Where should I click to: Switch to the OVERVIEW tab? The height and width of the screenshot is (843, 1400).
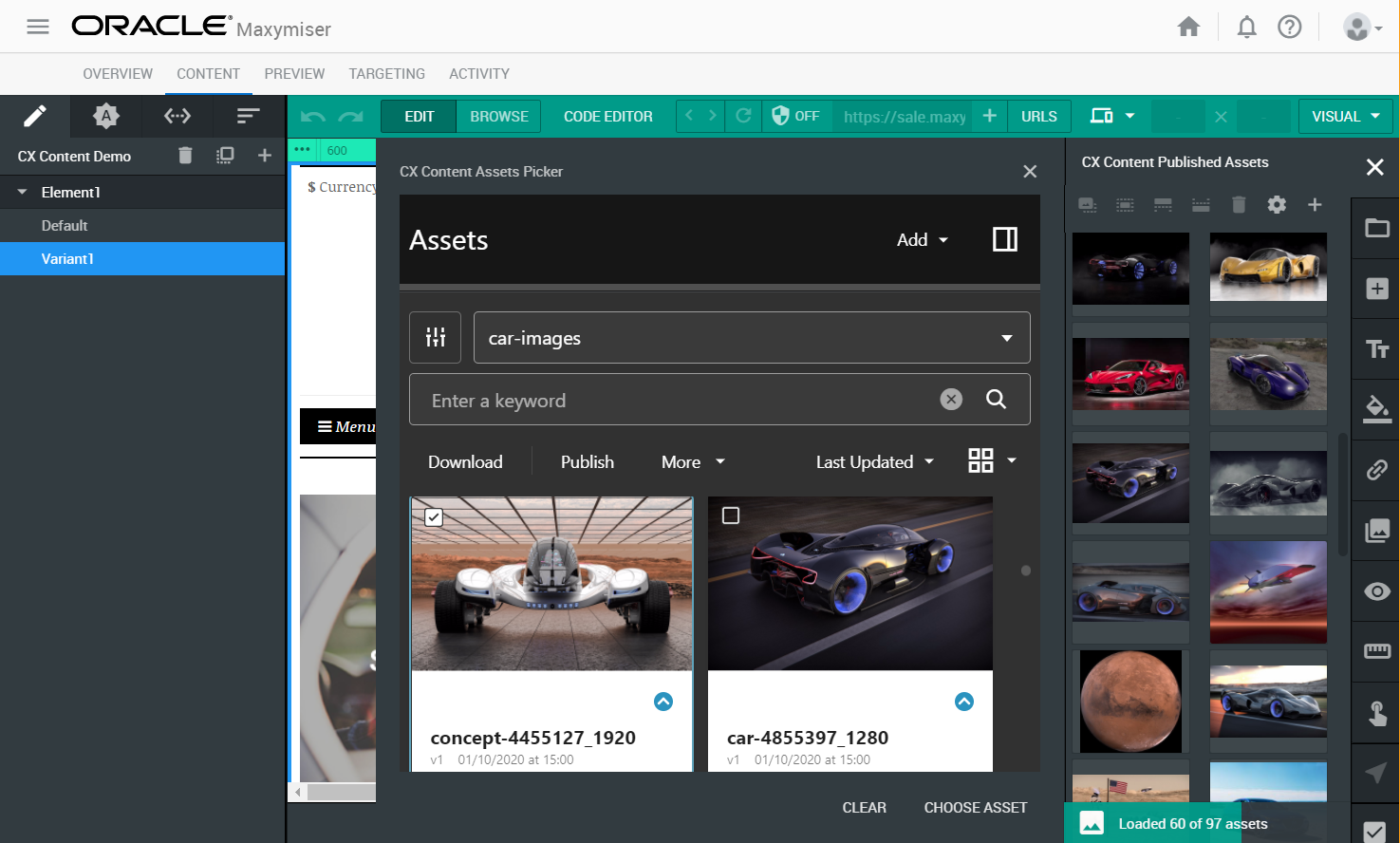pyautogui.click(x=118, y=74)
